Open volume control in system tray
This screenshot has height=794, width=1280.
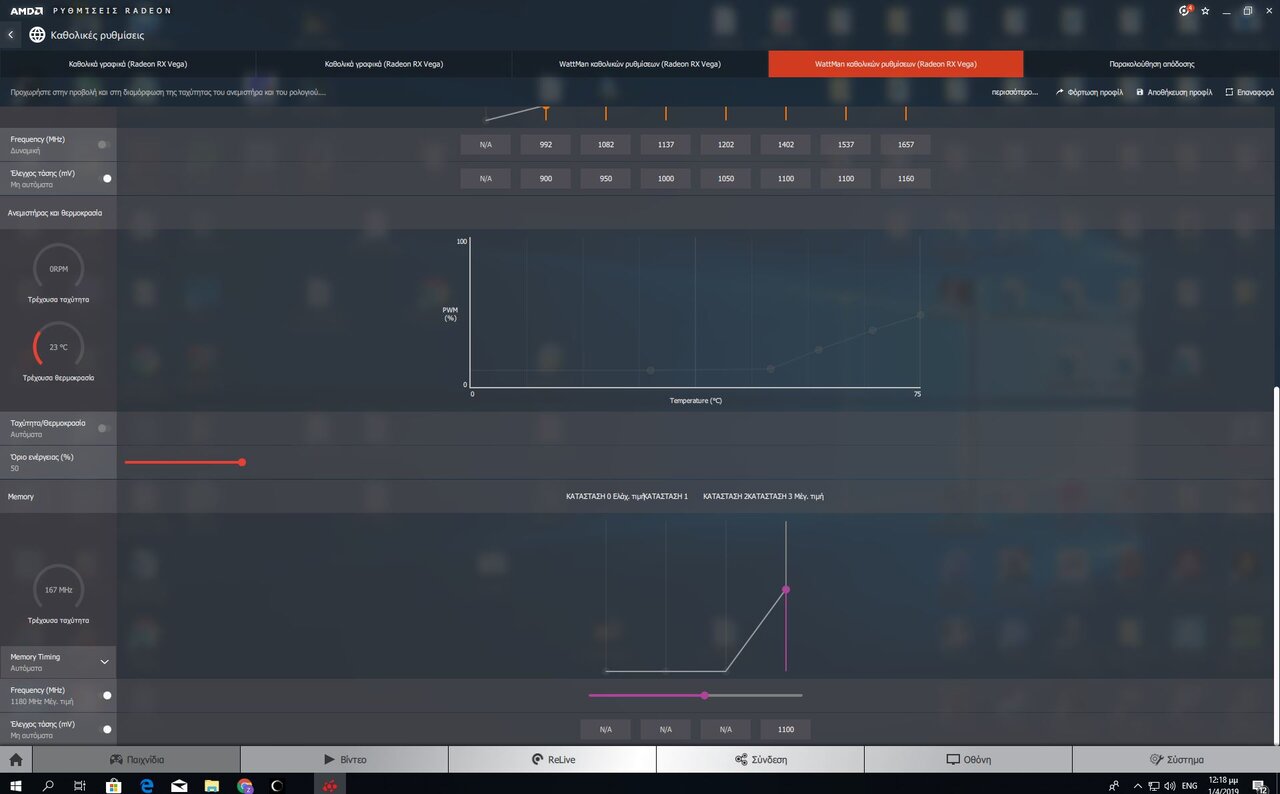(x=1169, y=785)
